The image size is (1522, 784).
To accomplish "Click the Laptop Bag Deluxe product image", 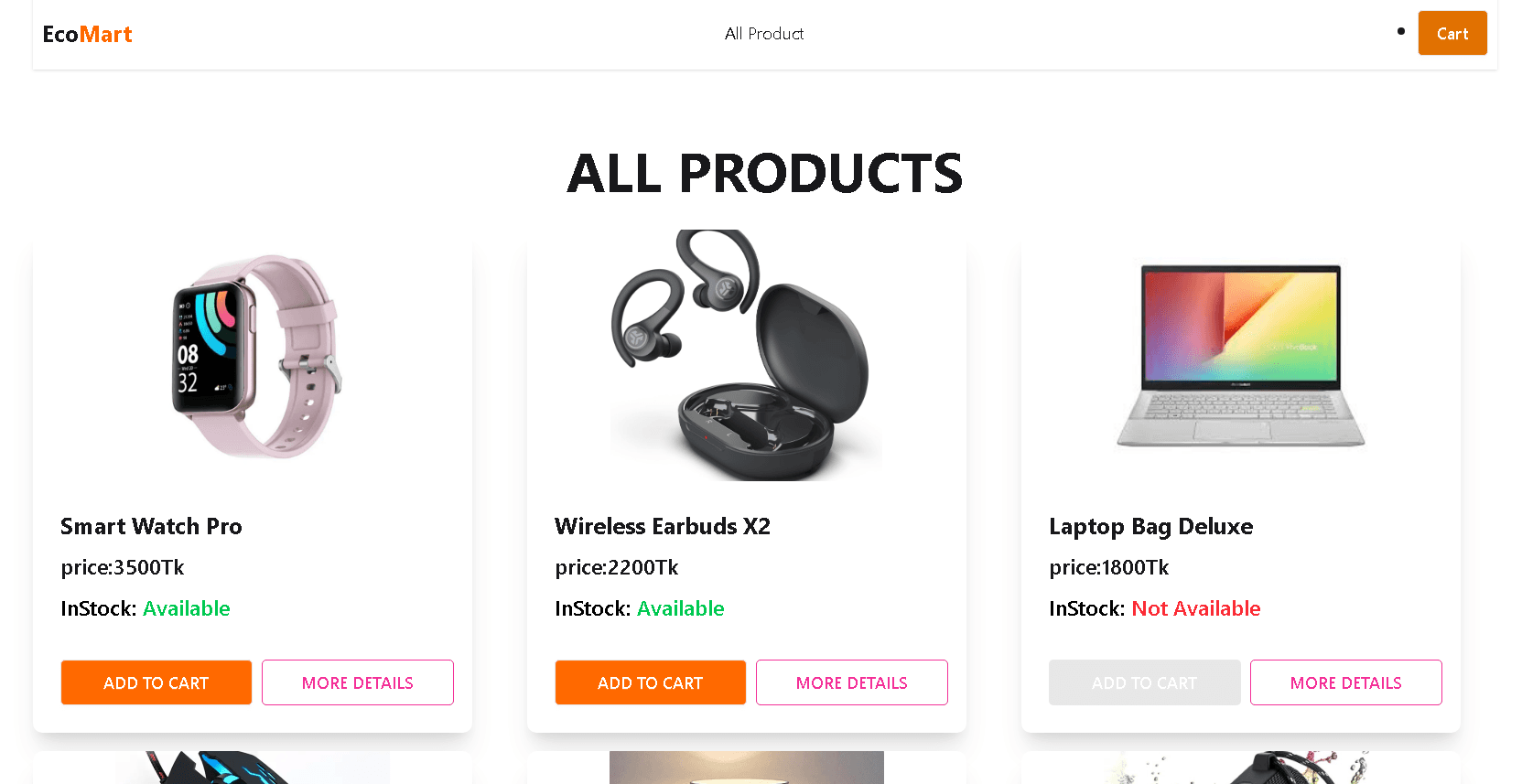I will pos(1240,356).
